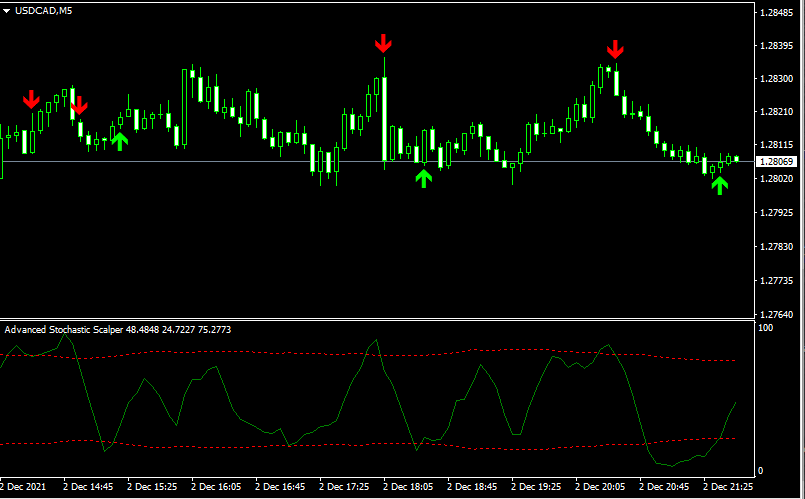Click the USDCAD,M5 symbol title

pyautogui.click(x=43, y=11)
